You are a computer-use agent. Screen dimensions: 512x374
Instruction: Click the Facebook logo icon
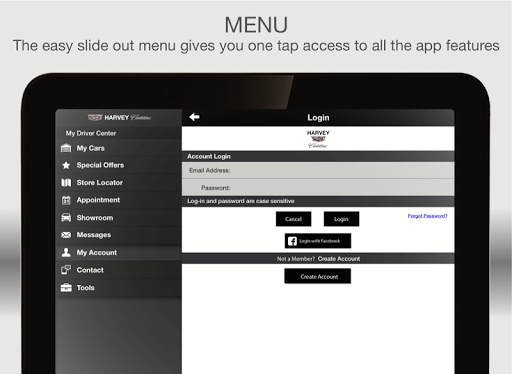[x=292, y=241]
